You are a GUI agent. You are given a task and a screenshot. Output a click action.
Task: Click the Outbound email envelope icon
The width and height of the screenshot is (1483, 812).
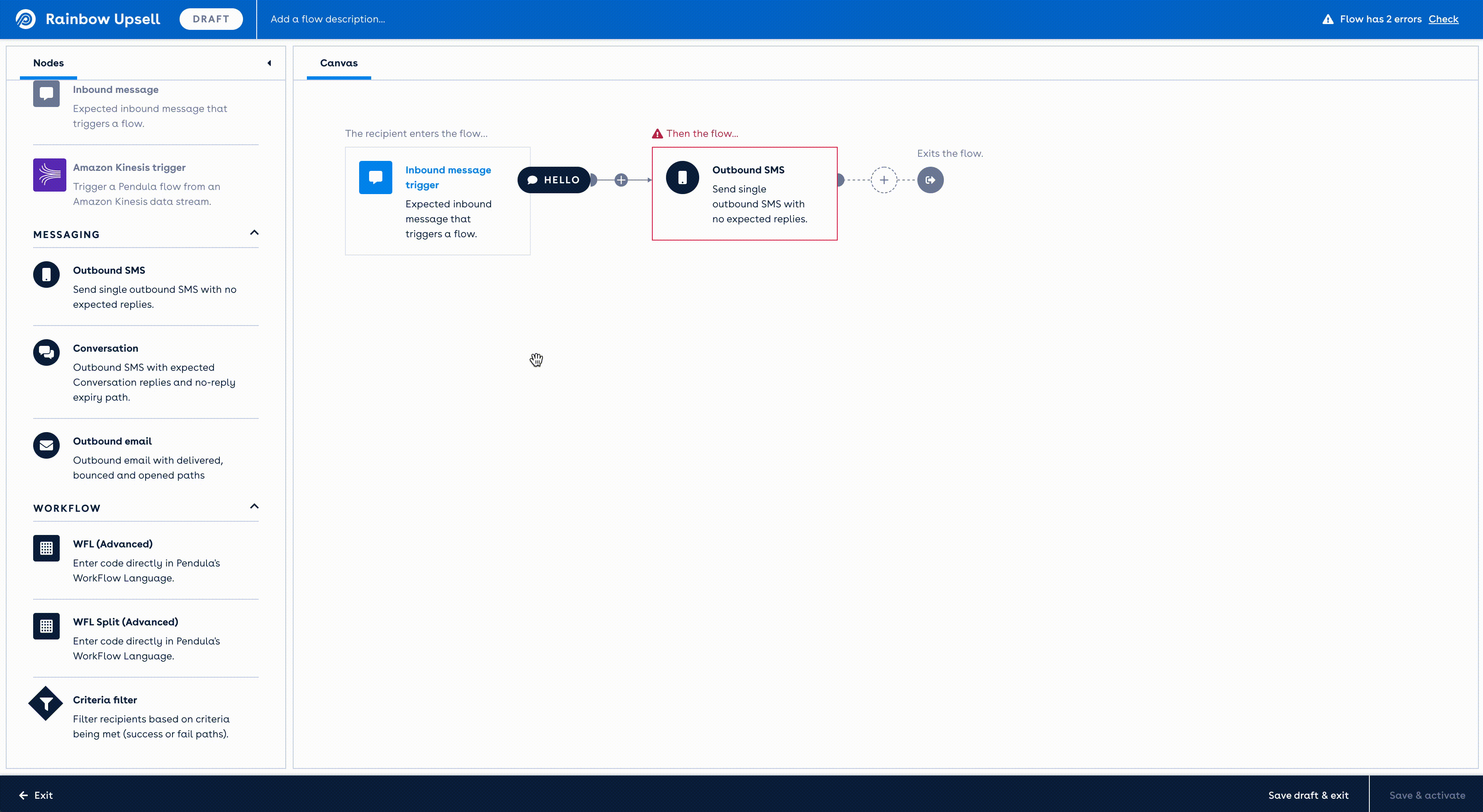point(46,445)
